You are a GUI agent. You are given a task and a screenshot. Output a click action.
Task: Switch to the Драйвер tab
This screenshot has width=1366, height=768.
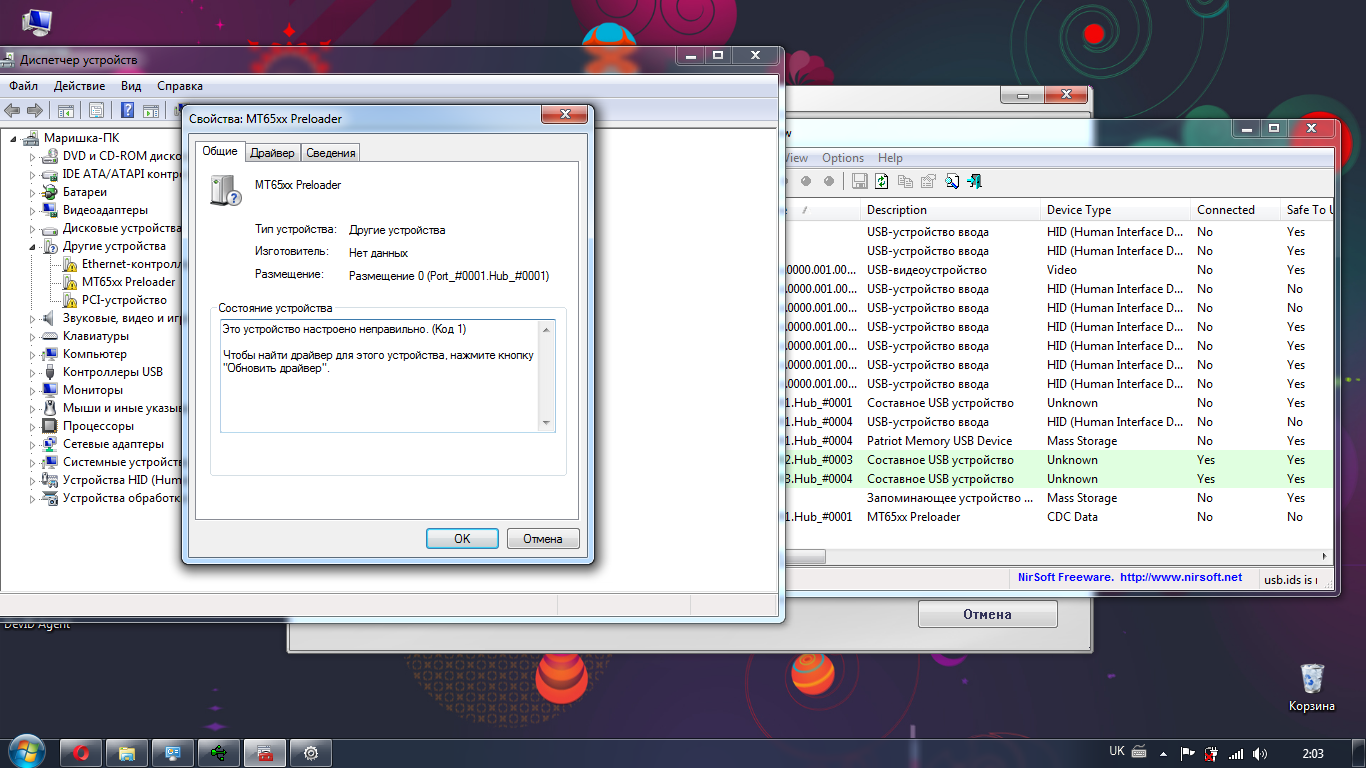[272, 152]
